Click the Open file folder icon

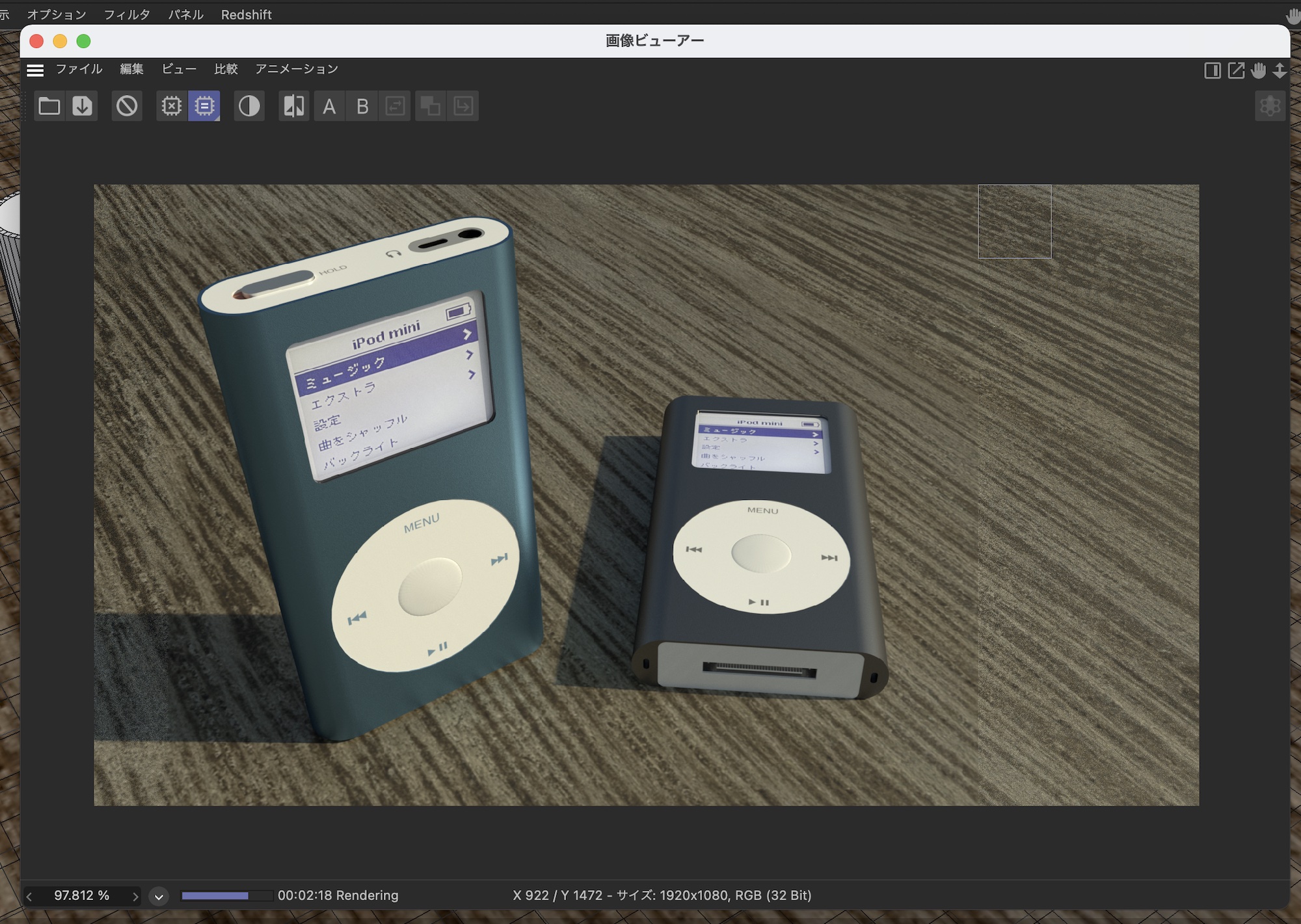tap(49, 106)
